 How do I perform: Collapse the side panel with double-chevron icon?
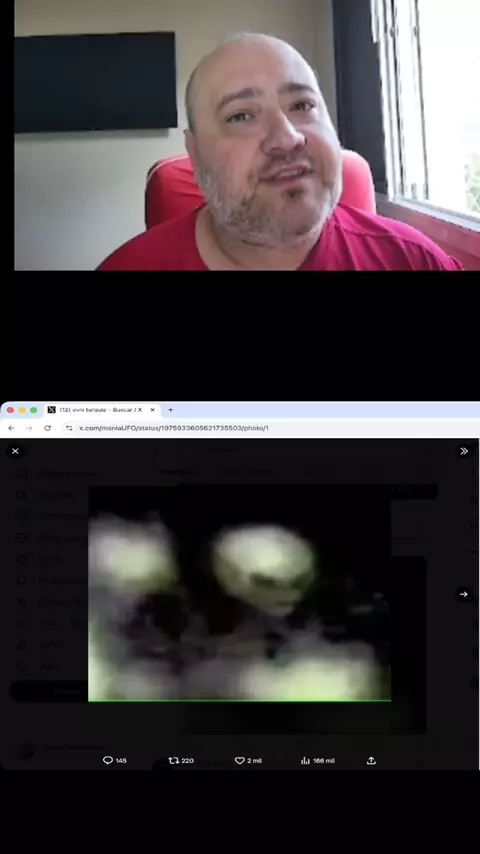click(464, 451)
